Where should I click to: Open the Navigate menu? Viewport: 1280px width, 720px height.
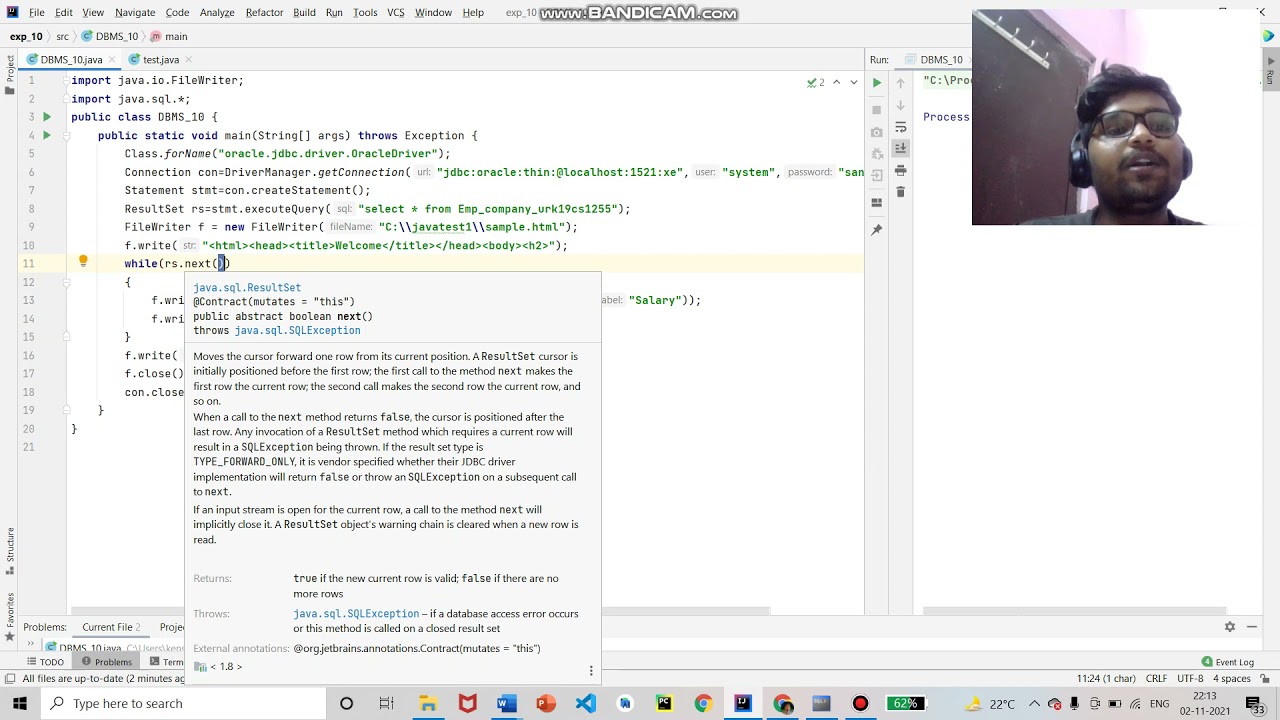(x=135, y=12)
